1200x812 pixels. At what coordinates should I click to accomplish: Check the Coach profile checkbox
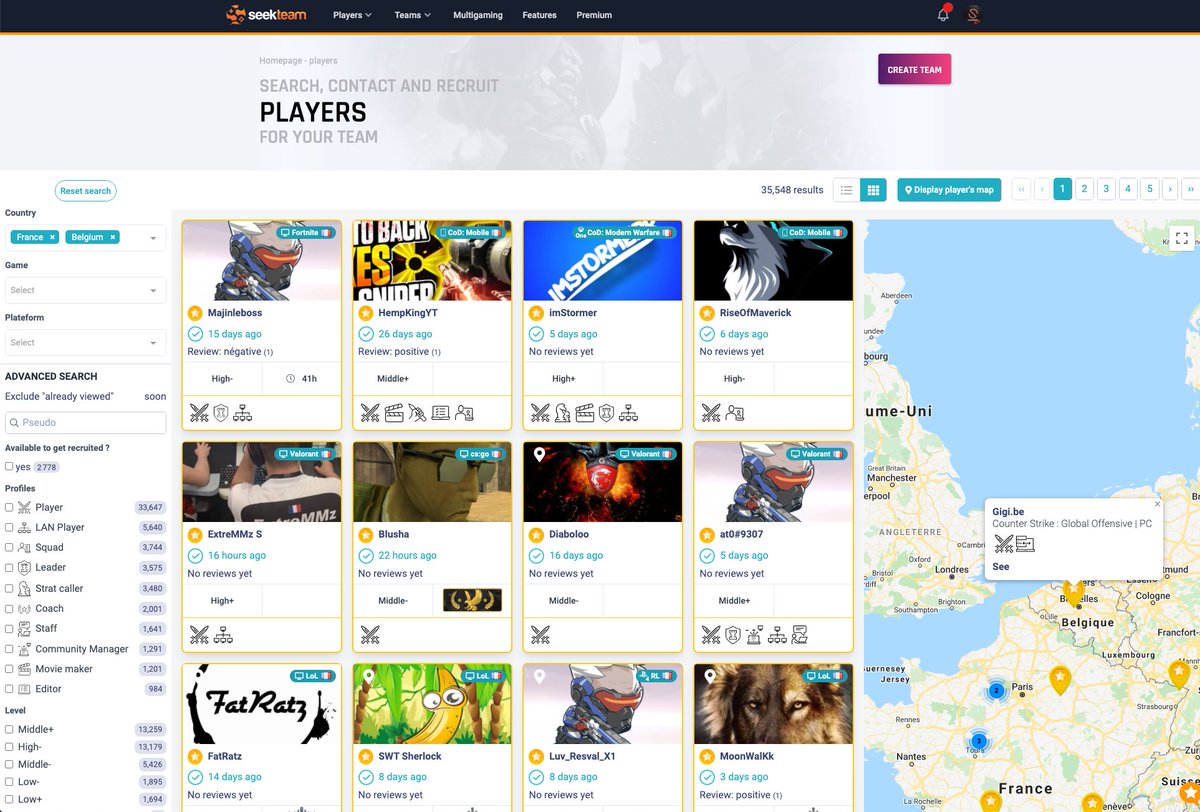point(9,608)
